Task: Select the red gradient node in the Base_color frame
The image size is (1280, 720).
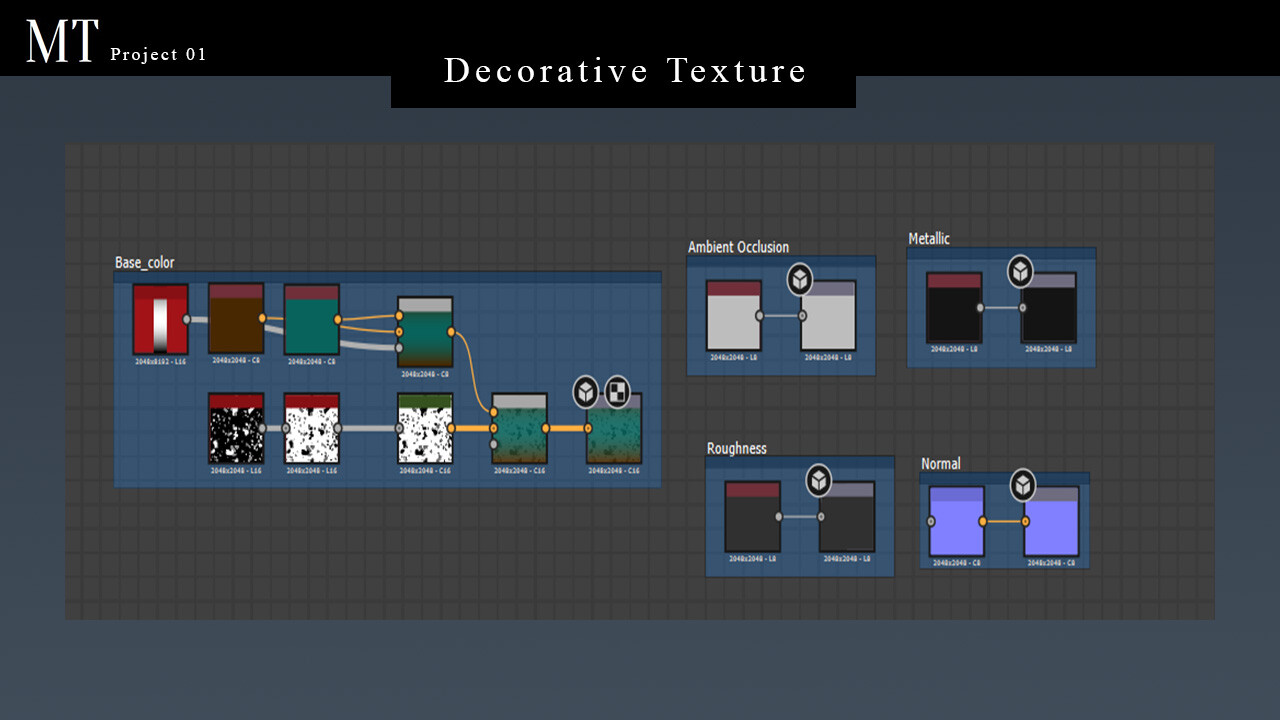Action: [160, 320]
